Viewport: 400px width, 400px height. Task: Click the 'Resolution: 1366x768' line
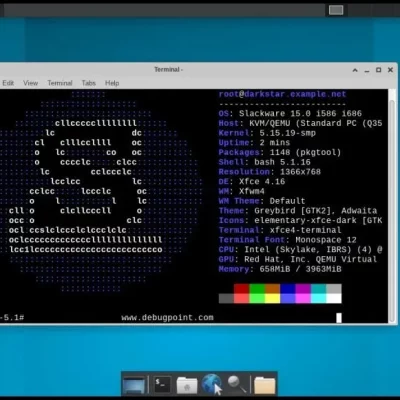click(x=270, y=172)
